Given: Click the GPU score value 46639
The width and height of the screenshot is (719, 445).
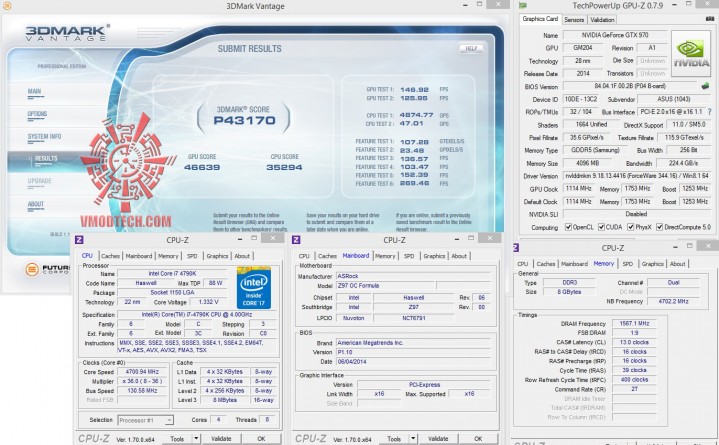Looking at the screenshot, I should pos(202,167).
